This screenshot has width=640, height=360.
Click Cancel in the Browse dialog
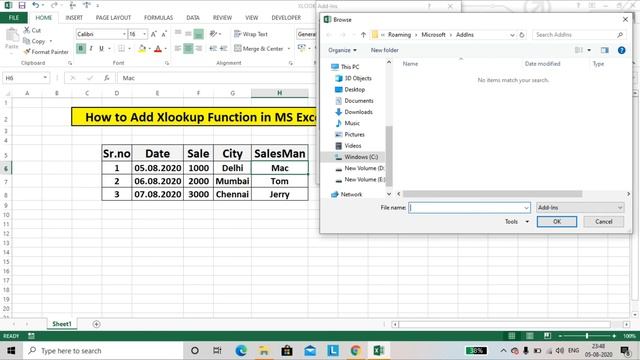click(x=604, y=222)
